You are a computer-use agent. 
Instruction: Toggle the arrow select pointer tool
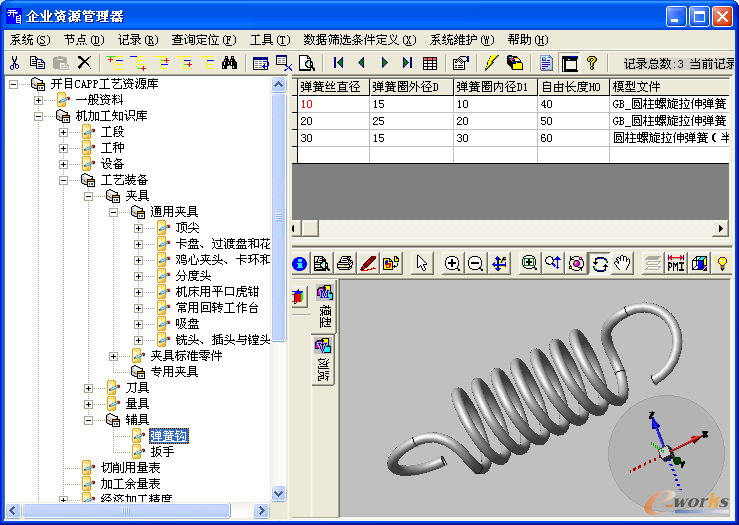click(x=421, y=263)
